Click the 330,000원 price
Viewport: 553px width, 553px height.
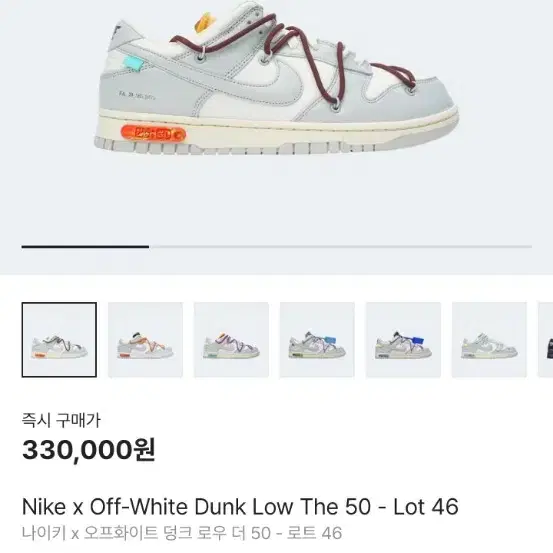pyautogui.click(x=89, y=450)
